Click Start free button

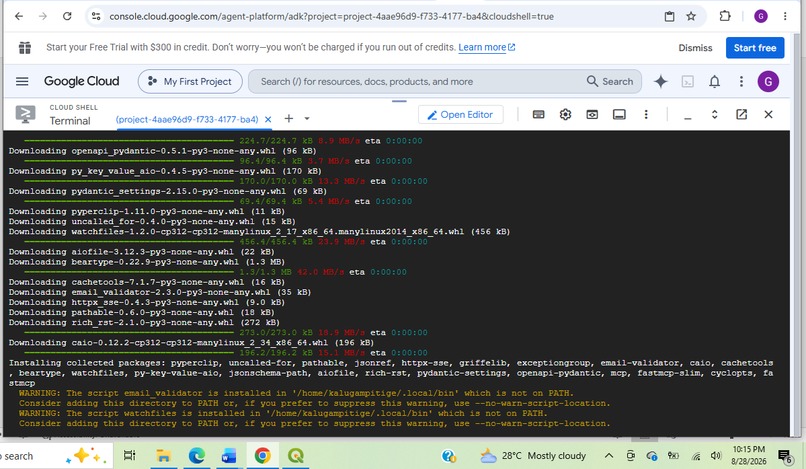(755, 48)
